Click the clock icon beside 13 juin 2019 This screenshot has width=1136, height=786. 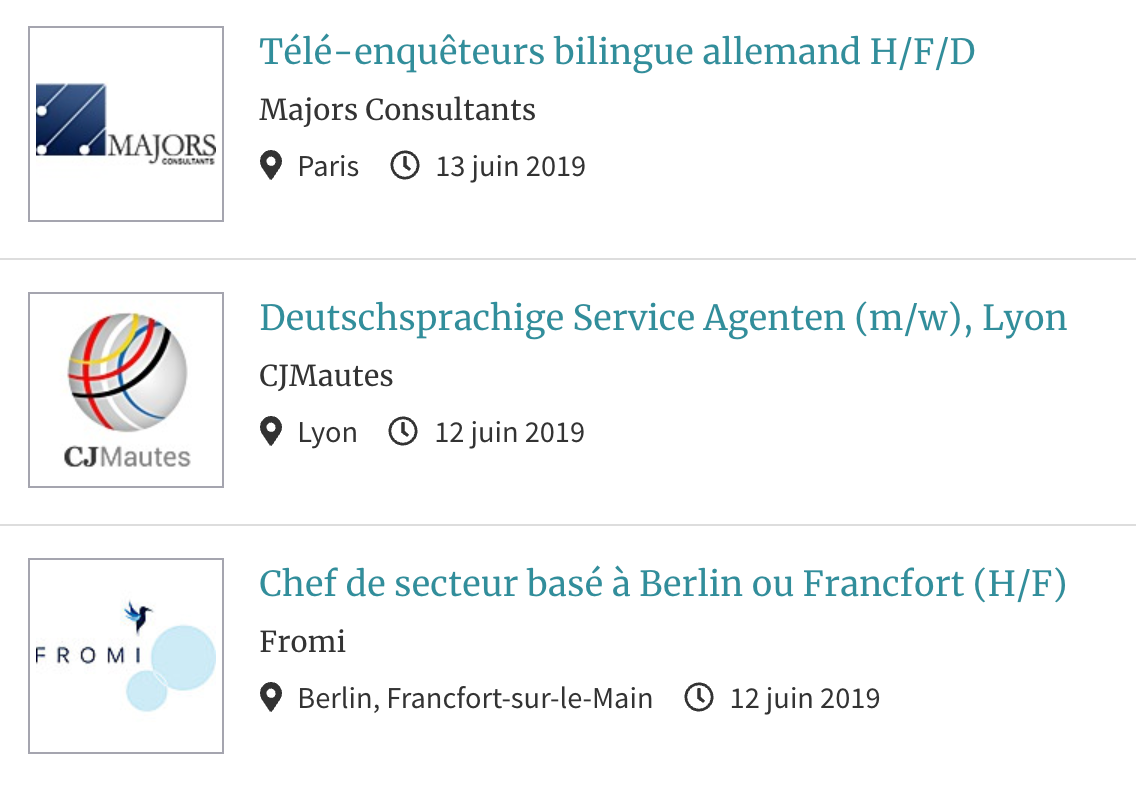405,165
